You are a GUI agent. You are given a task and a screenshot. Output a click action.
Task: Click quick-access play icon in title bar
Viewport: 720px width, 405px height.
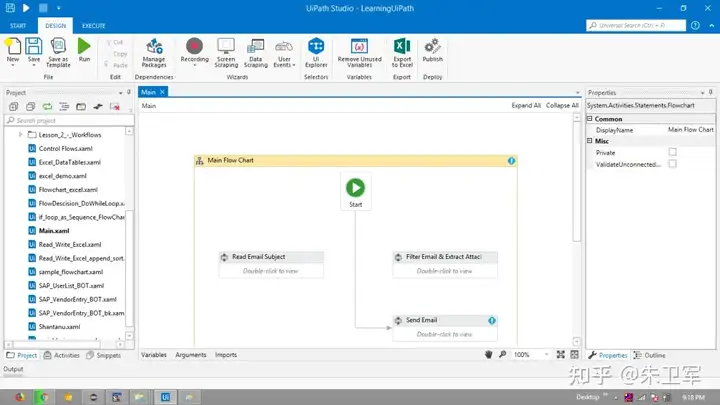tap(26, 8)
